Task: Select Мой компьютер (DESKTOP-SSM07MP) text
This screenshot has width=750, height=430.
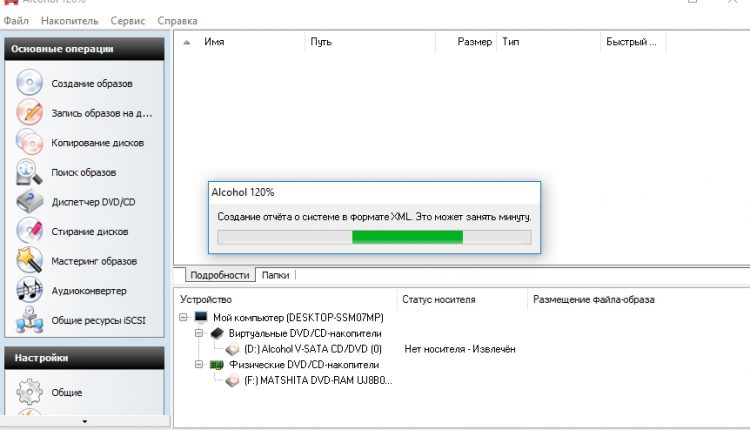Action: (298, 317)
